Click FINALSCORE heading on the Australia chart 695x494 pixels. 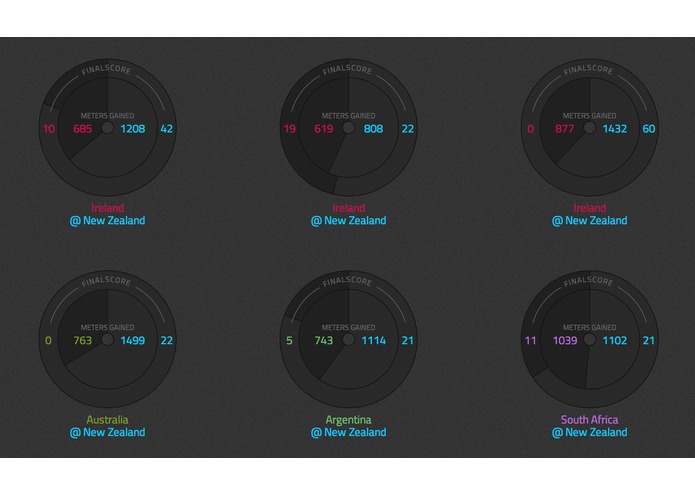pos(106,281)
